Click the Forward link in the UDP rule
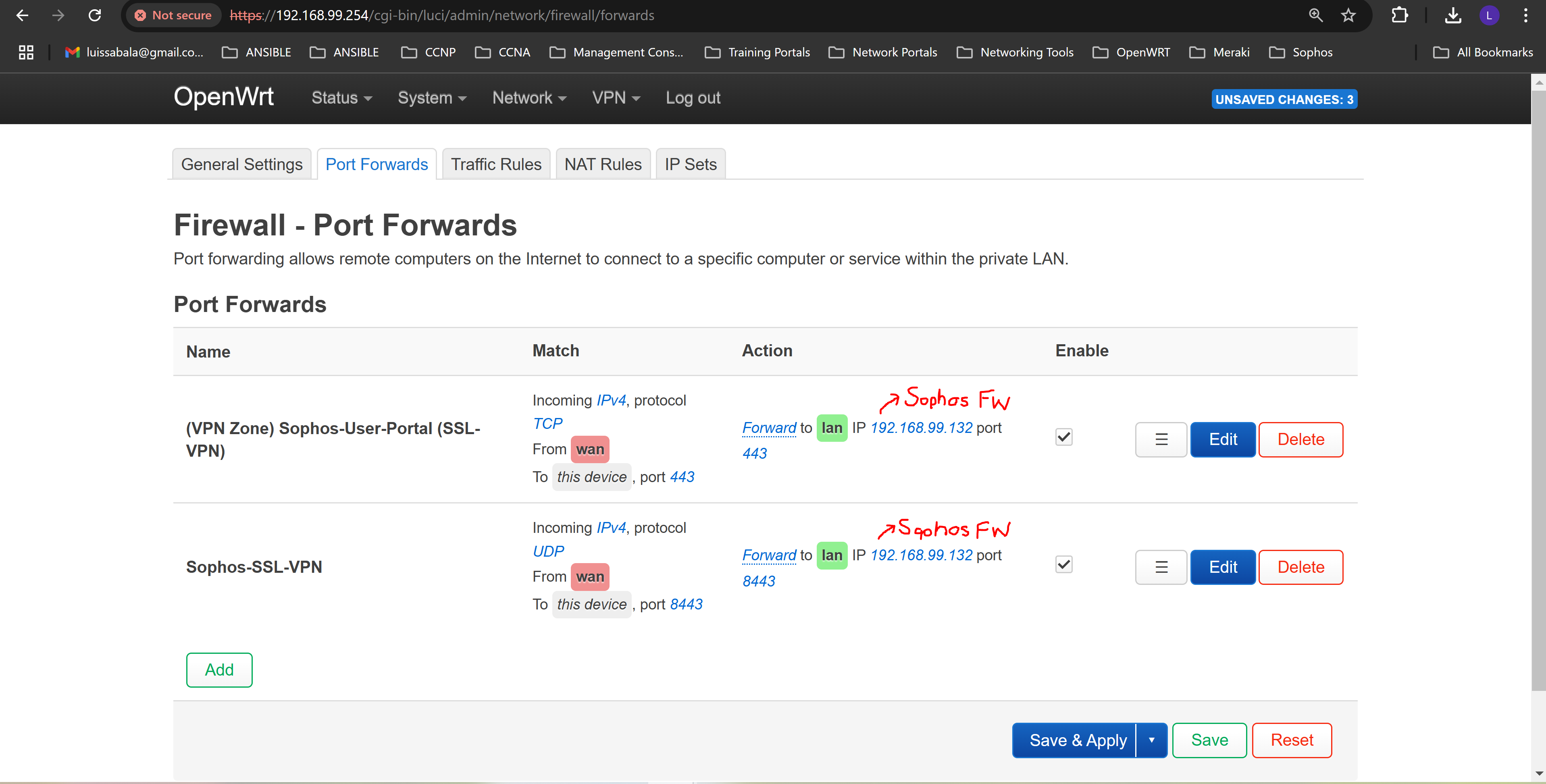This screenshot has width=1546, height=784. point(769,555)
